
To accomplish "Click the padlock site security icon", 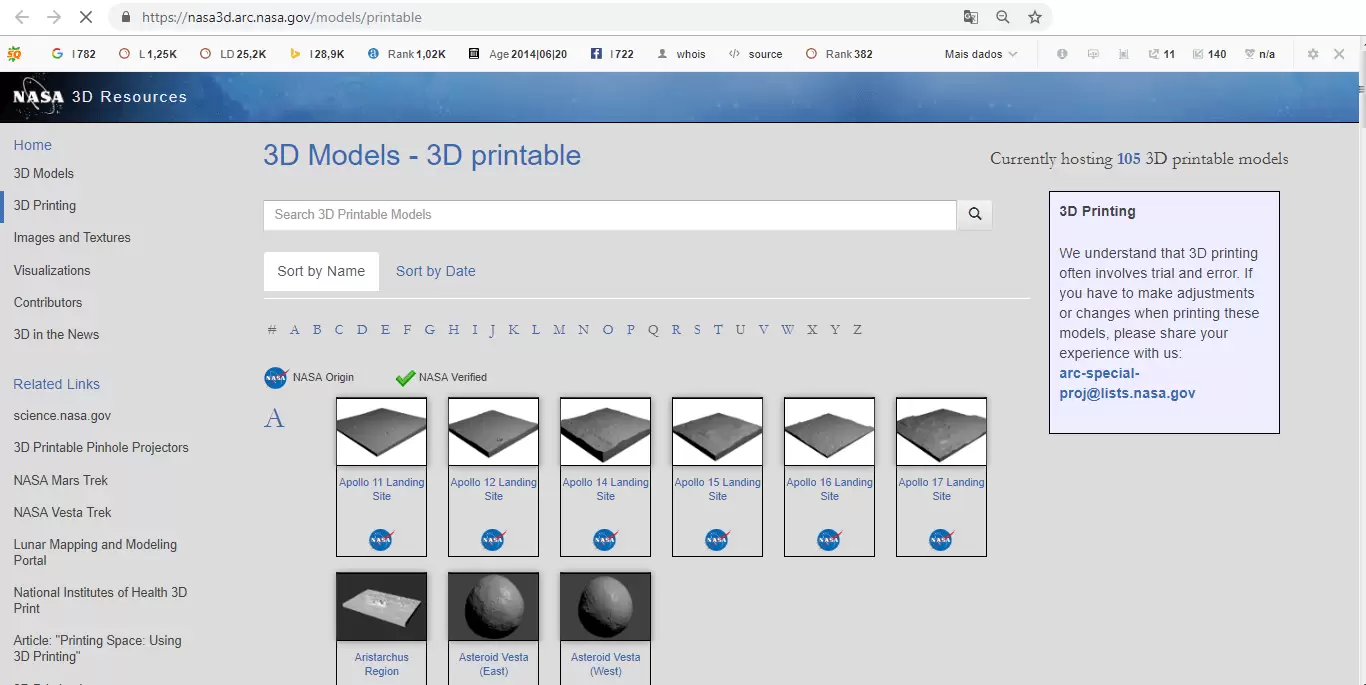I will point(125,17).
